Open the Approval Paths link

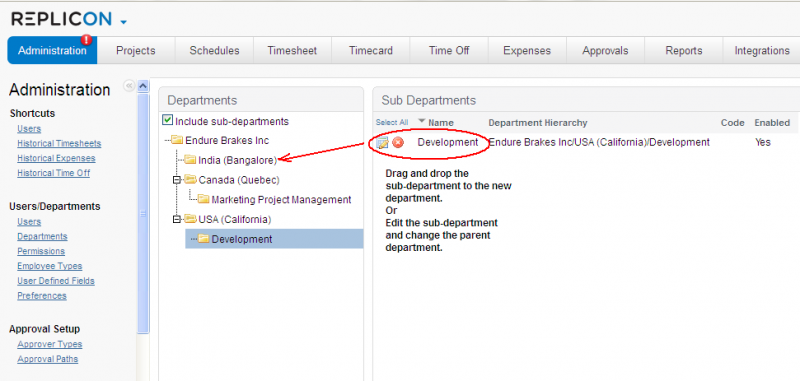coord(47,359)
